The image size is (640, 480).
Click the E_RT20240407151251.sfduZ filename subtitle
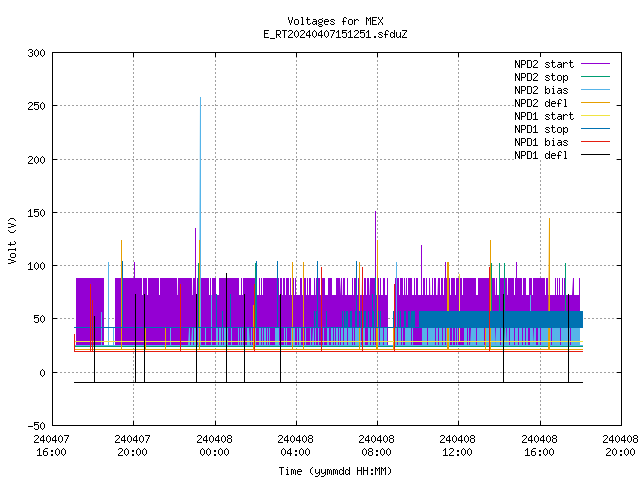click(x=335, y=34)
